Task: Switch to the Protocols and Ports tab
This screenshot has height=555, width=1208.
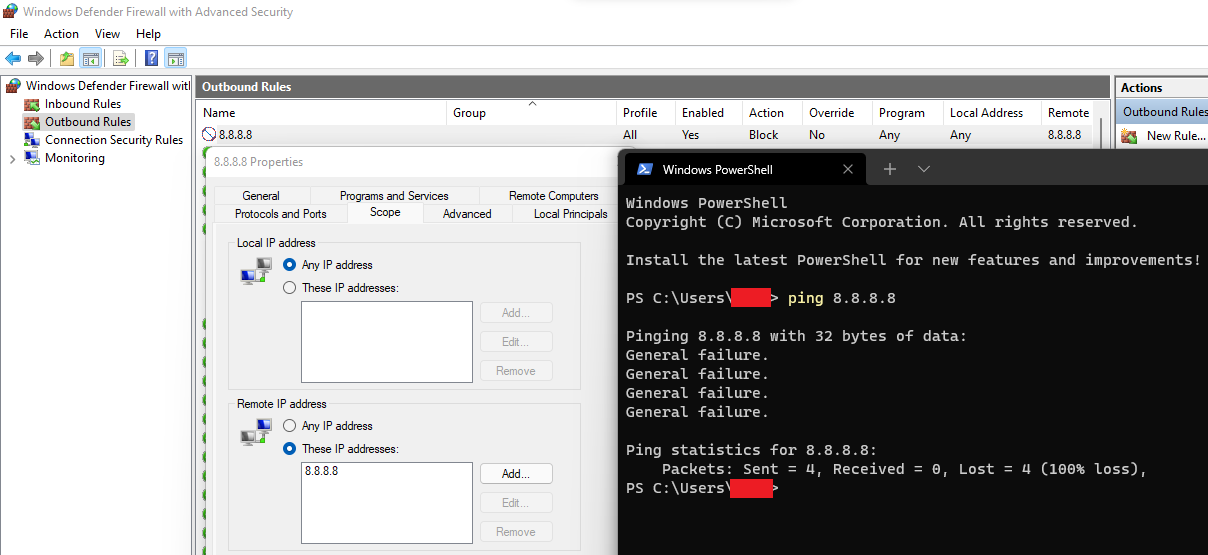Action: (x=280, y=214)
